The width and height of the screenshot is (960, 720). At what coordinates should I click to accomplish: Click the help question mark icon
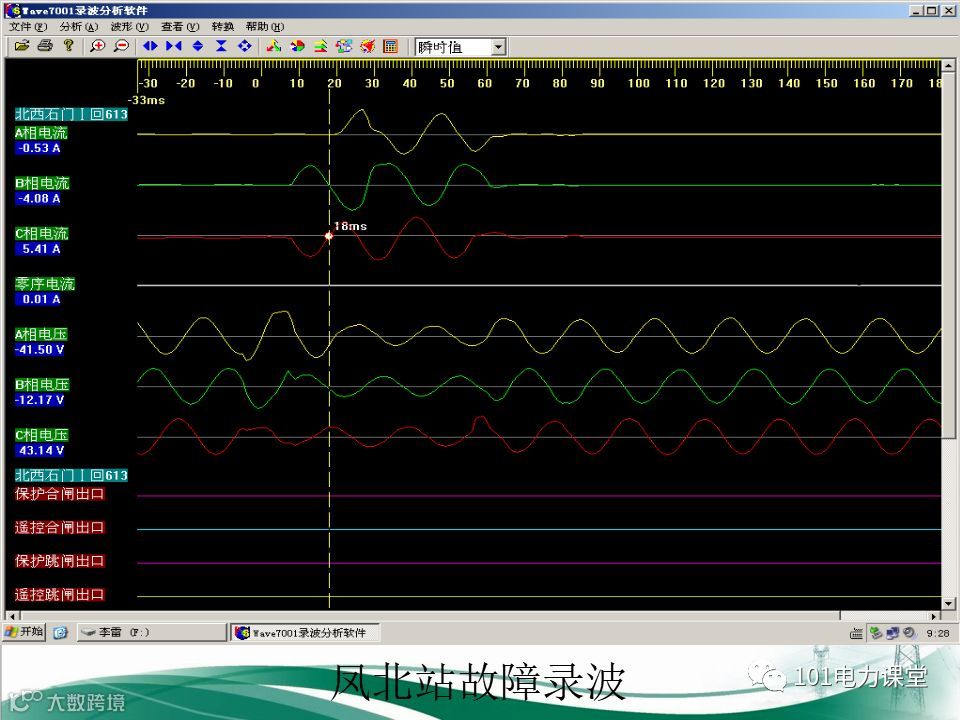(x=68, y=46)
